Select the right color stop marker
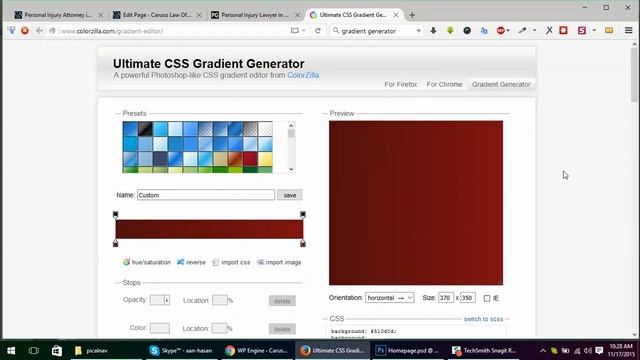640x360 pixels. click(x=302, y=243)
